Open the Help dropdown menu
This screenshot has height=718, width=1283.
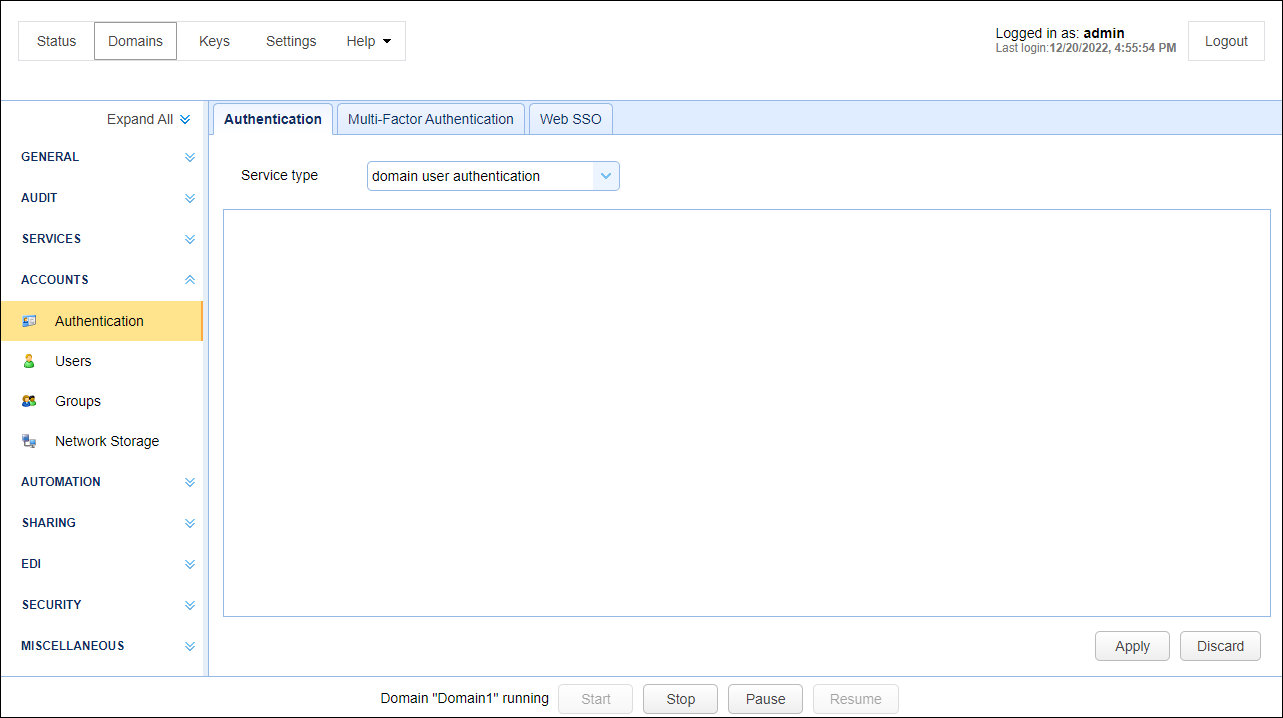coord(368,41)
